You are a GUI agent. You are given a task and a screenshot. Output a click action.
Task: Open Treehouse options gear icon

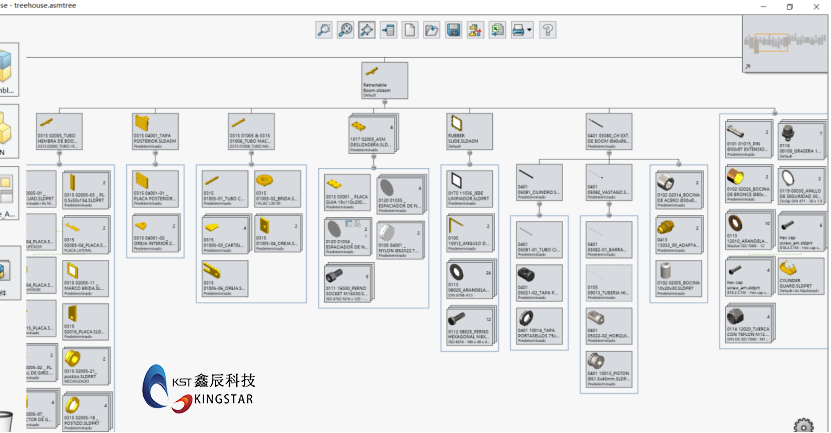[803, 425]
